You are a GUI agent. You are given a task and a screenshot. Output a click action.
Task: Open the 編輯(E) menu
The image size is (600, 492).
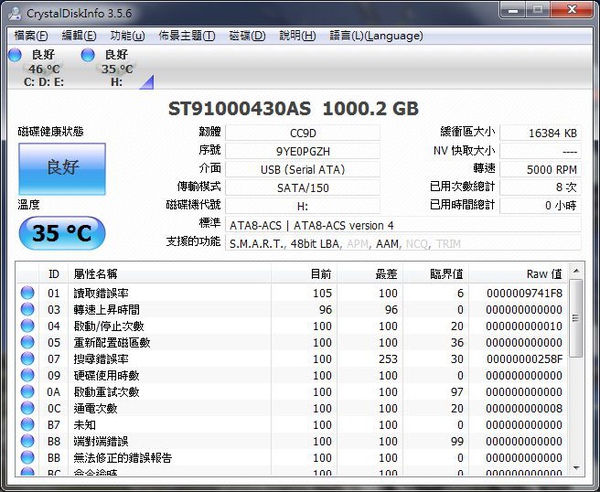[x=79, y=36]
